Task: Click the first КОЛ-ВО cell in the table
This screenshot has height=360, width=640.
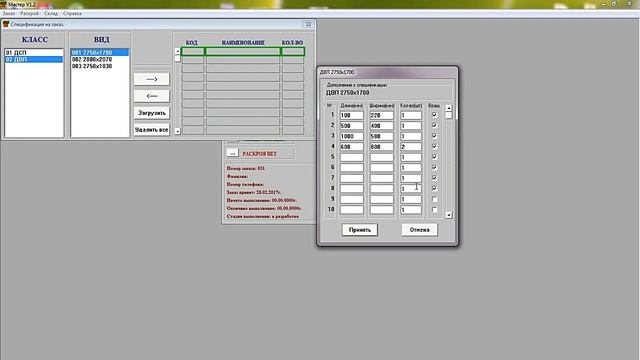Action: (x=293, y=51)
